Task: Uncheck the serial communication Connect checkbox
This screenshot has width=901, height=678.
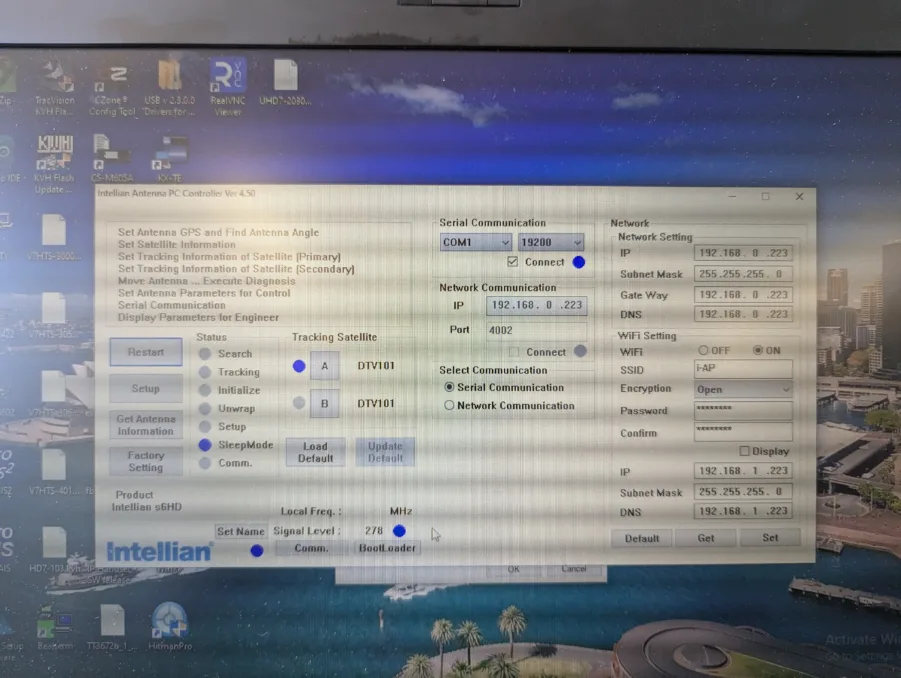Action: pos(513,262)
